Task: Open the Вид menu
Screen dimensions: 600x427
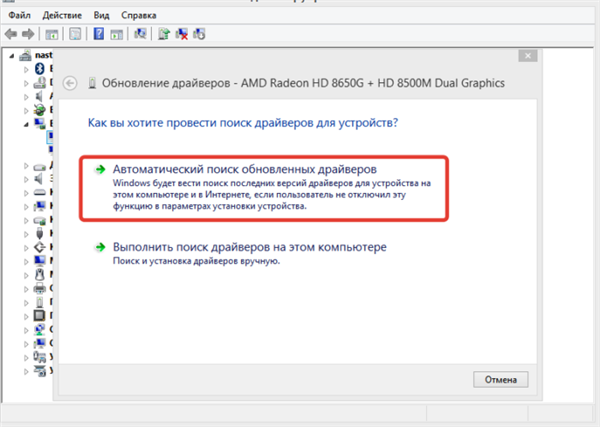Action: (101, 15)
